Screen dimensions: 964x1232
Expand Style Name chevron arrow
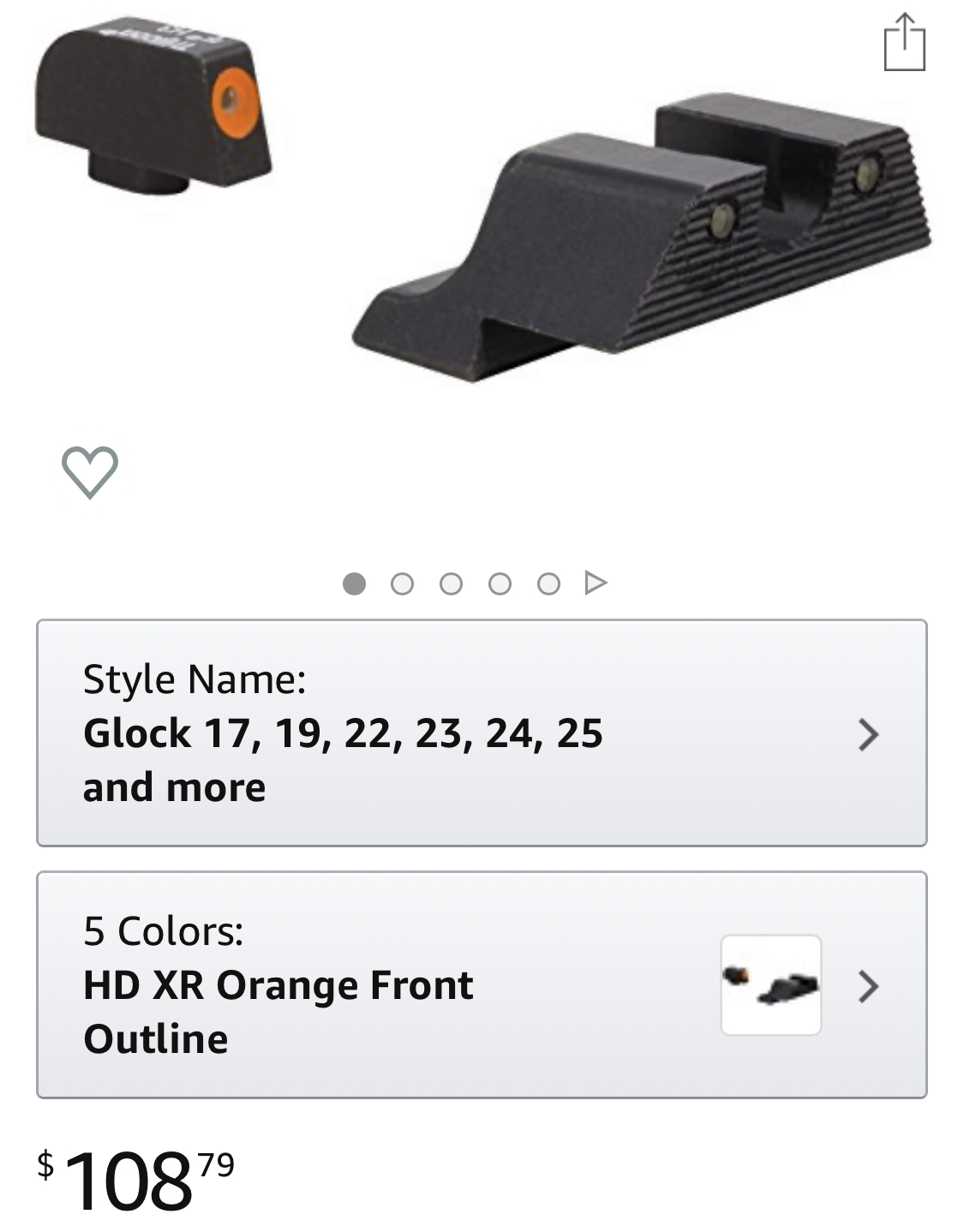[x=869, y=734]
